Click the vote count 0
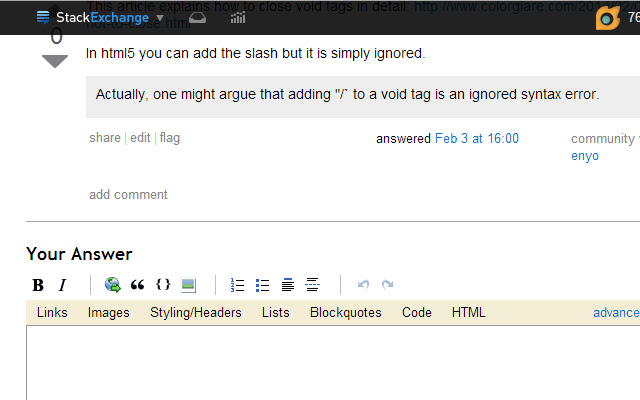This screenshot has height=400, width=640. (x=56, y=36)
